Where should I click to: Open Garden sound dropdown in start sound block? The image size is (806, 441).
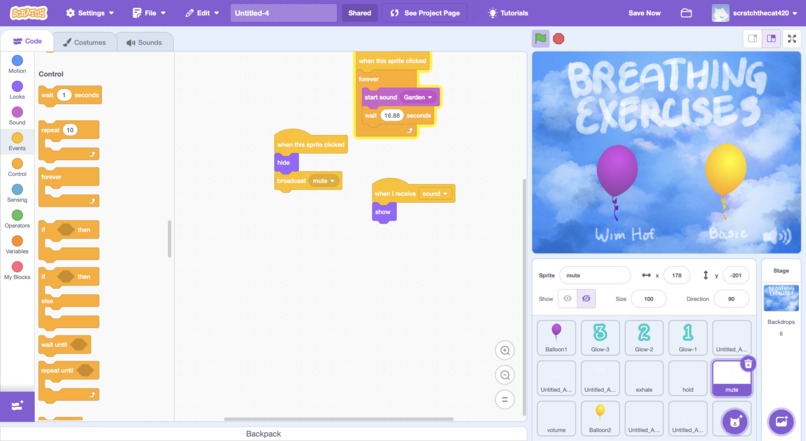(x=417, y=97)
